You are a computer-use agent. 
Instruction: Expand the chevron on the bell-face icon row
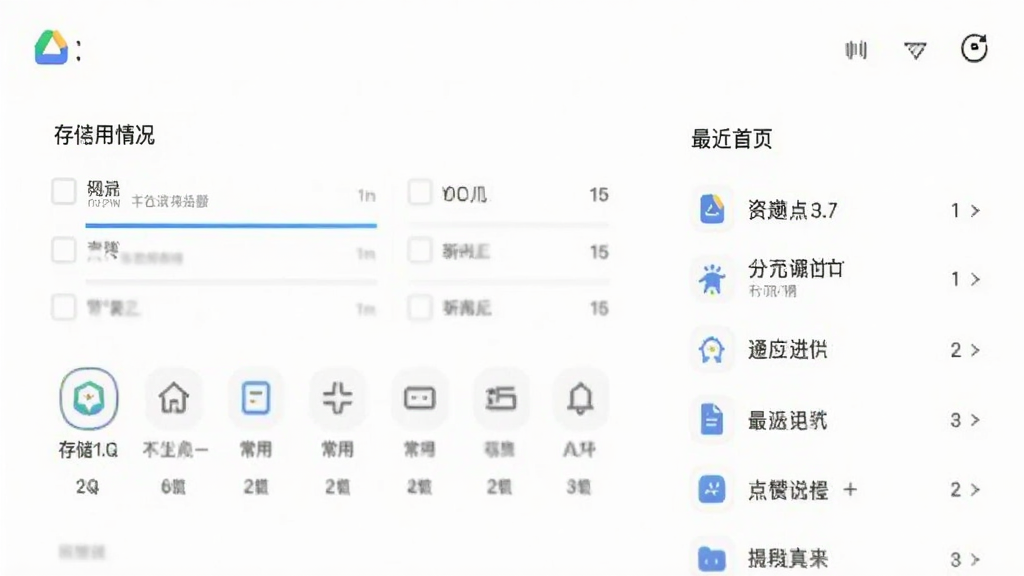coord(975,351)
